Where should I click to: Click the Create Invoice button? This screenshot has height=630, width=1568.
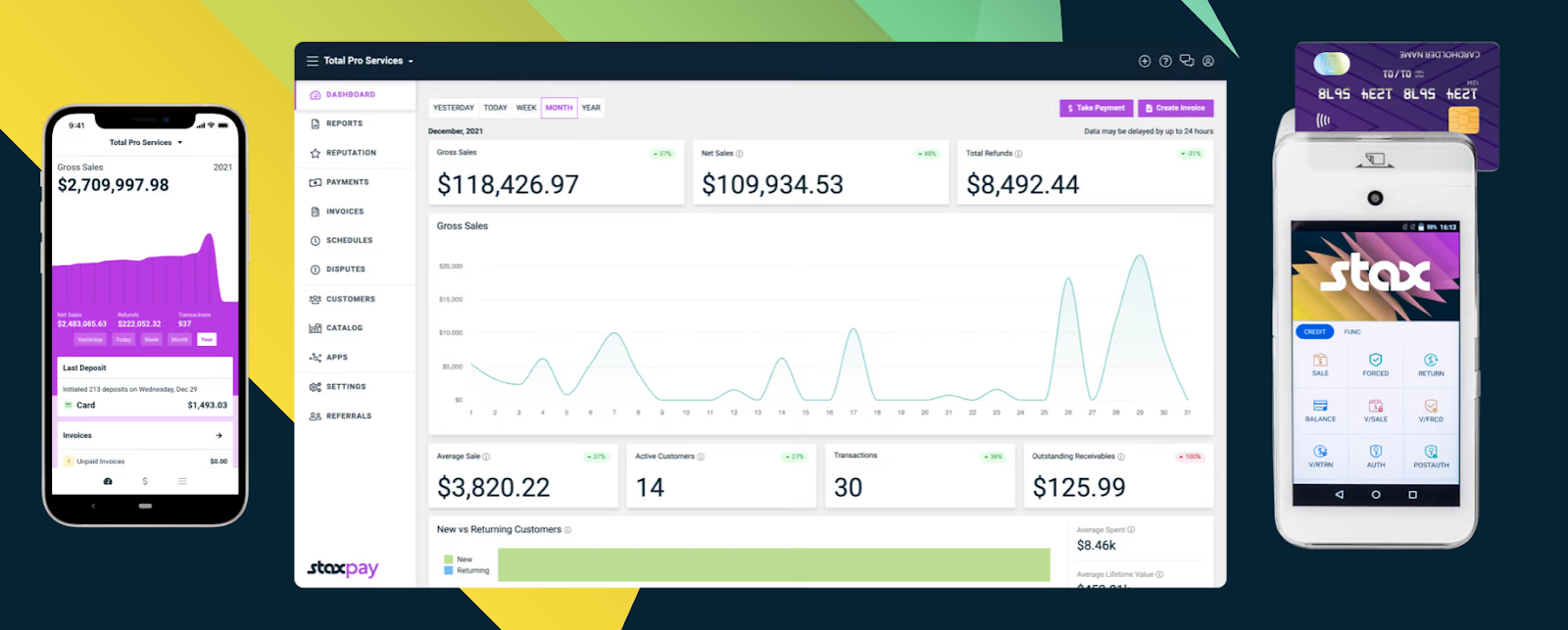click(1176, 108)
